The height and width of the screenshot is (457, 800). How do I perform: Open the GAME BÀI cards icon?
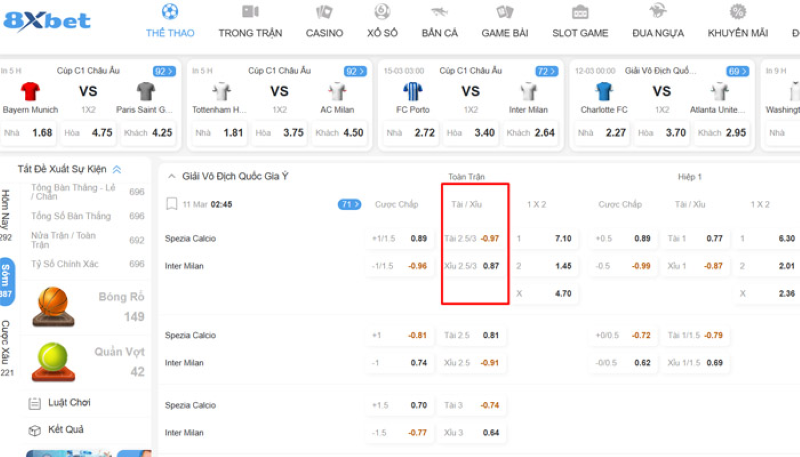click(x=505, y=11)
